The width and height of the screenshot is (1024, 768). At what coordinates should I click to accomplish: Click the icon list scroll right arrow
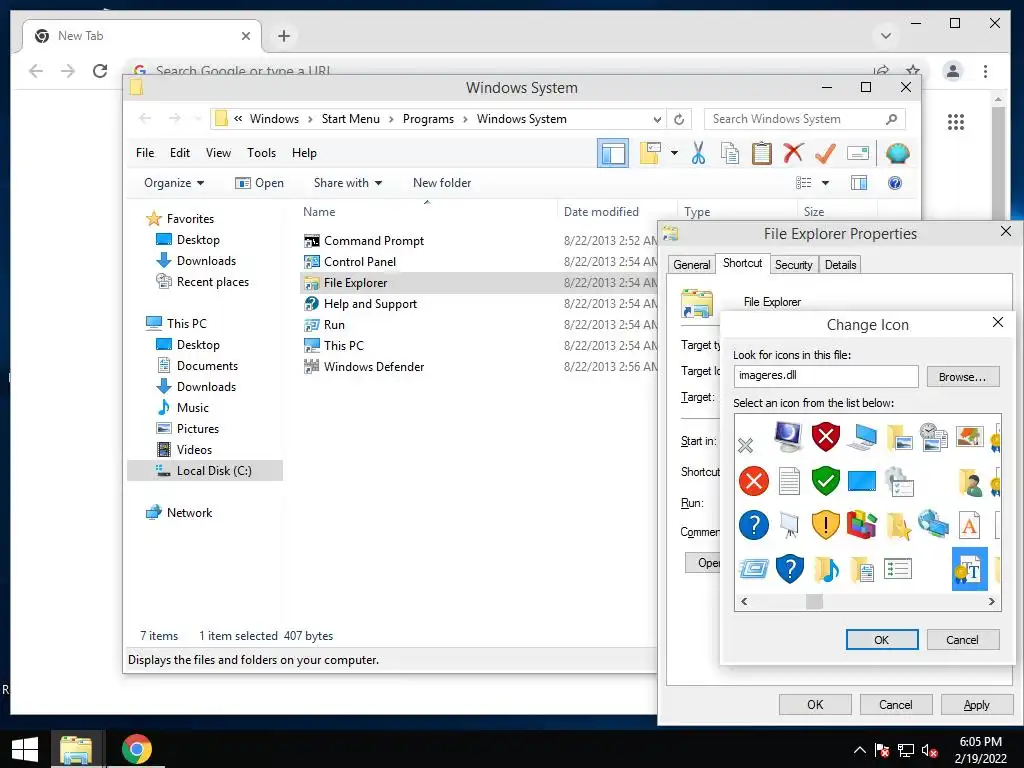point(991,601)
